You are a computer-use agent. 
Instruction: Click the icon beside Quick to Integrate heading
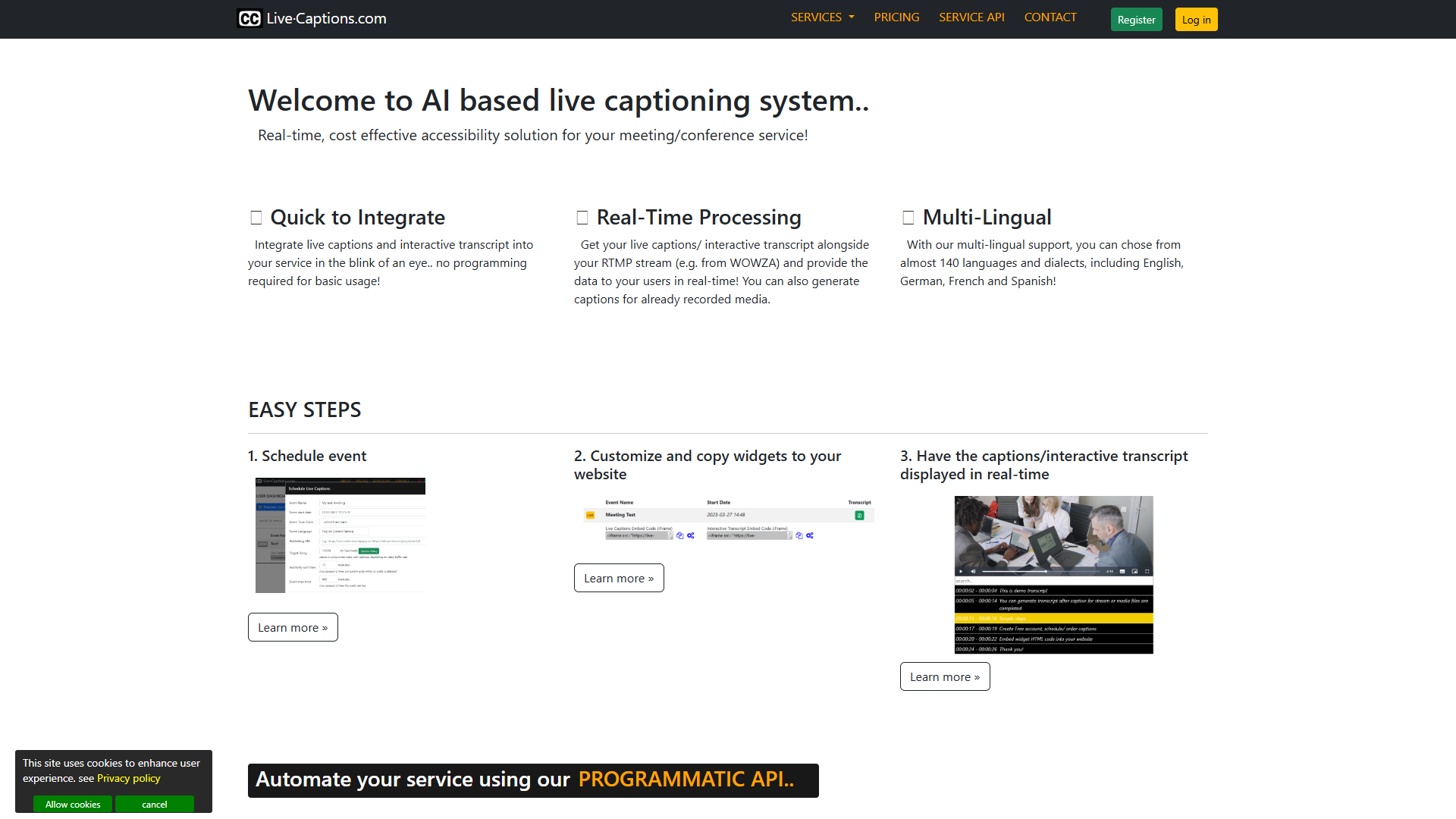click(256, 218)
